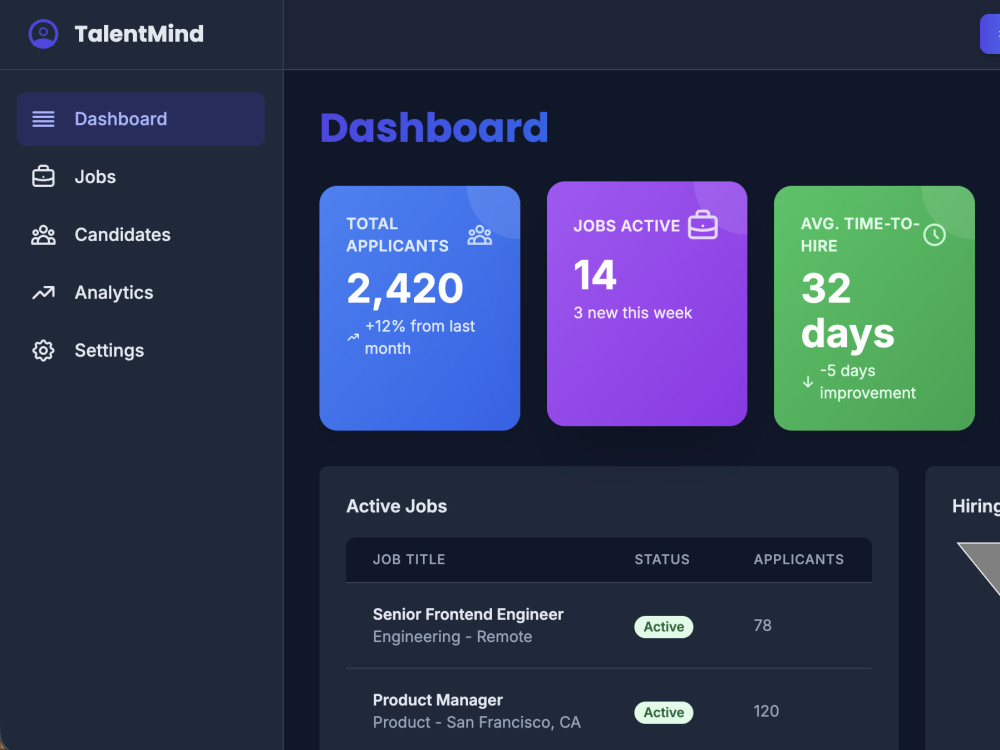Viewport: 1000px width, 750px height.
Task: Select the Avg. Time-to-Hire card
Action: tap(874, 308)
